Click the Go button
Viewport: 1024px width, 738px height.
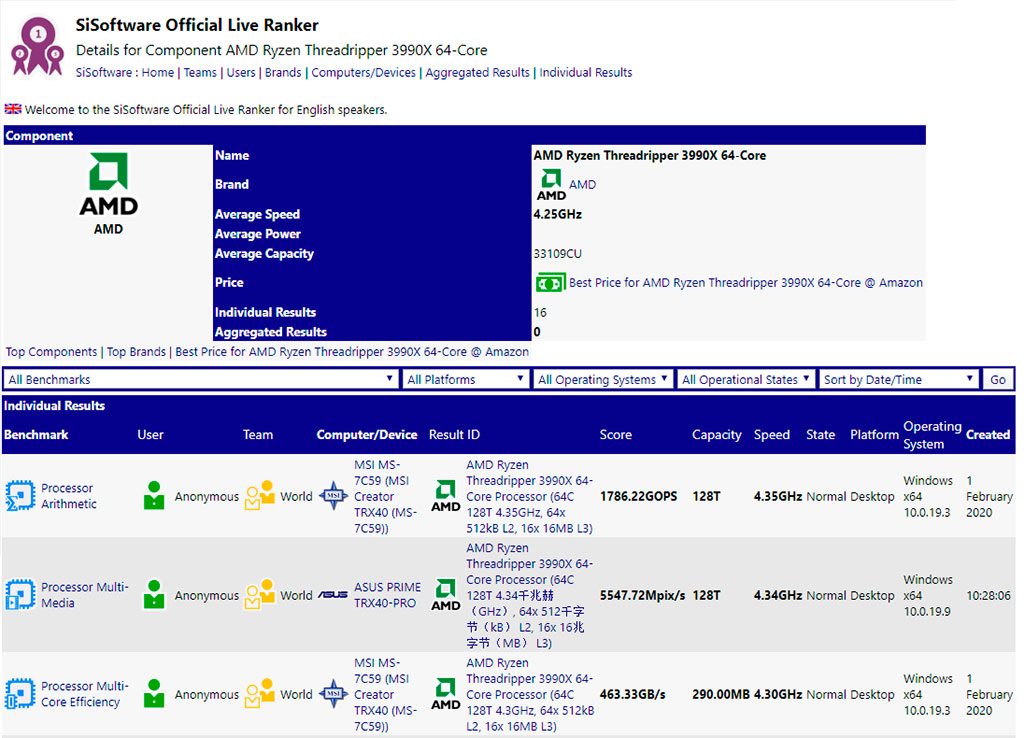998,379
